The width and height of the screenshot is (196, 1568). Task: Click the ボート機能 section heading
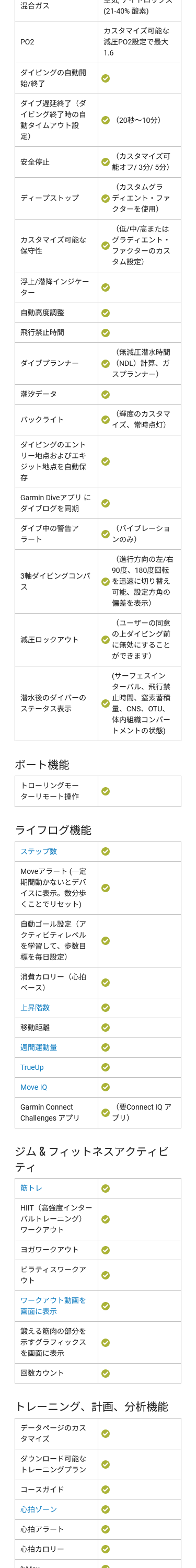(x=42, y=765)
